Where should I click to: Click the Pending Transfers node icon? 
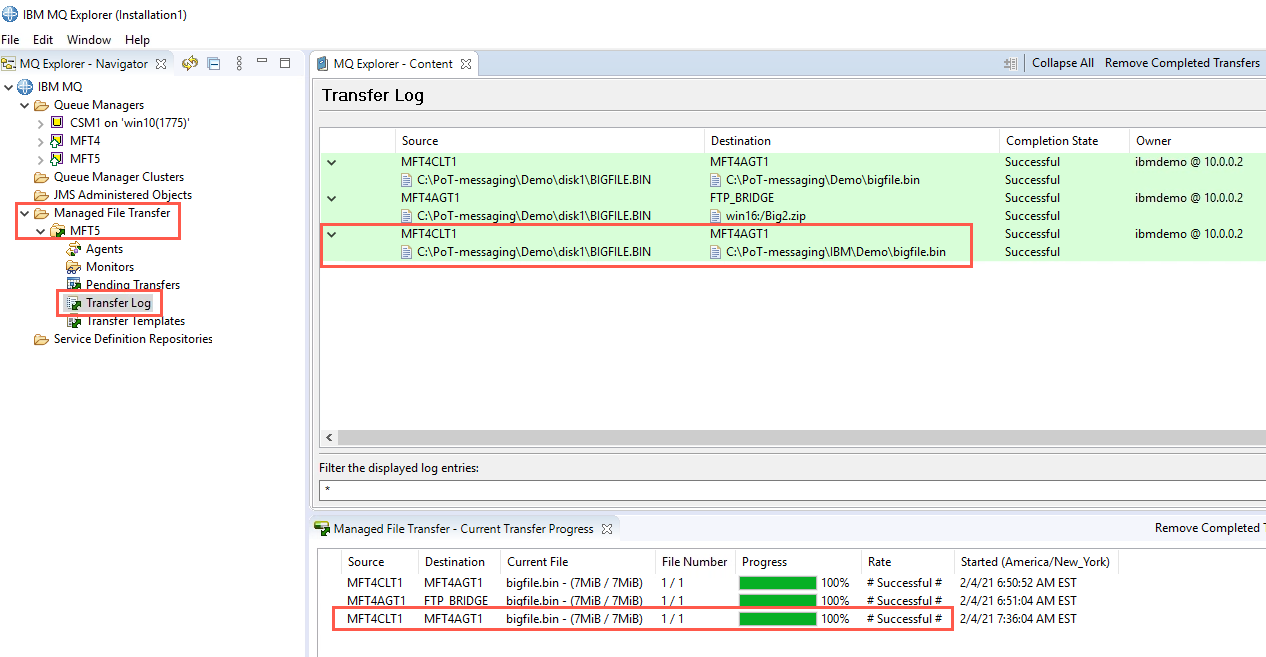[73, 285]
